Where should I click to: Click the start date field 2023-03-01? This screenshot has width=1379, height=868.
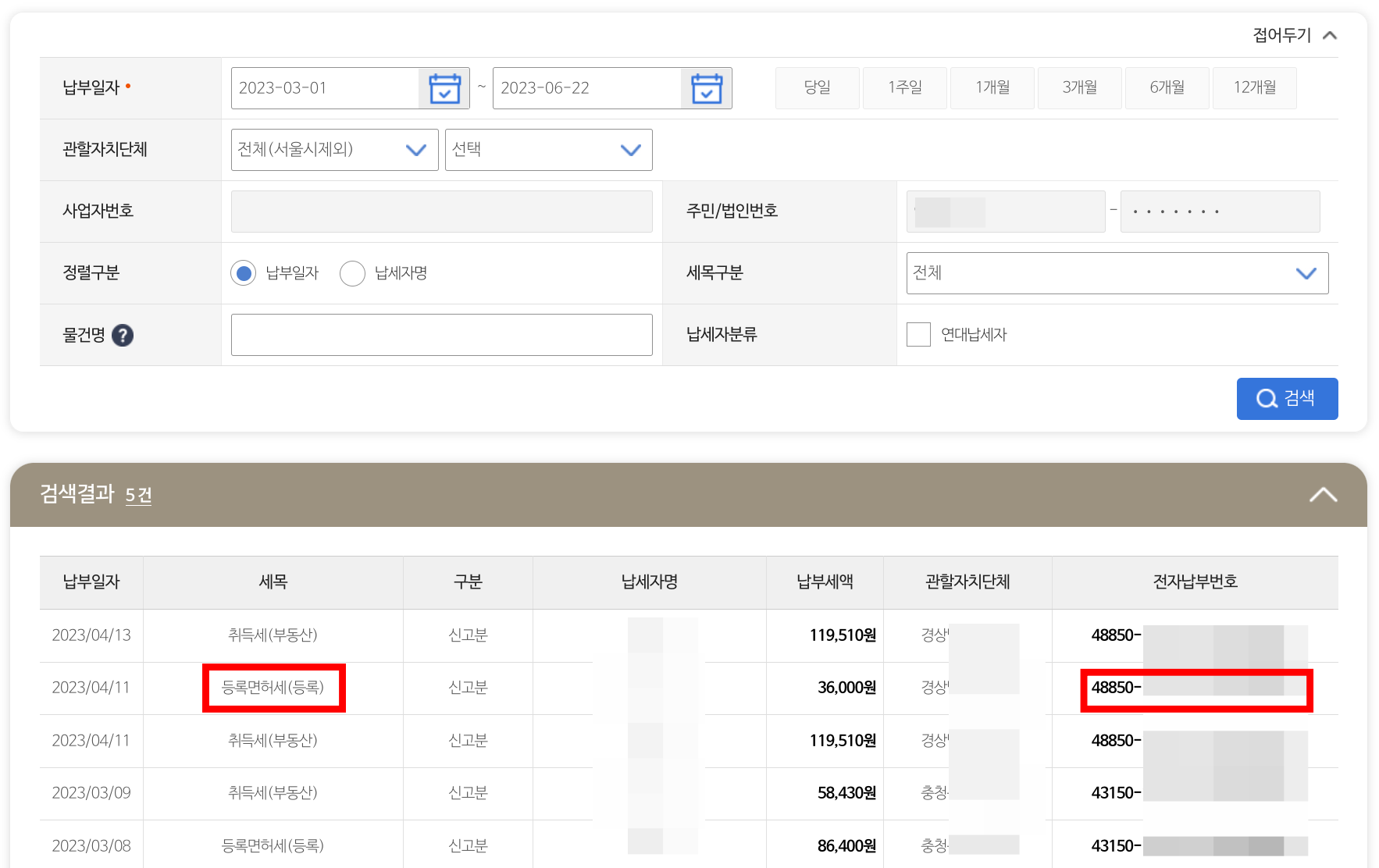pos(325,88)
